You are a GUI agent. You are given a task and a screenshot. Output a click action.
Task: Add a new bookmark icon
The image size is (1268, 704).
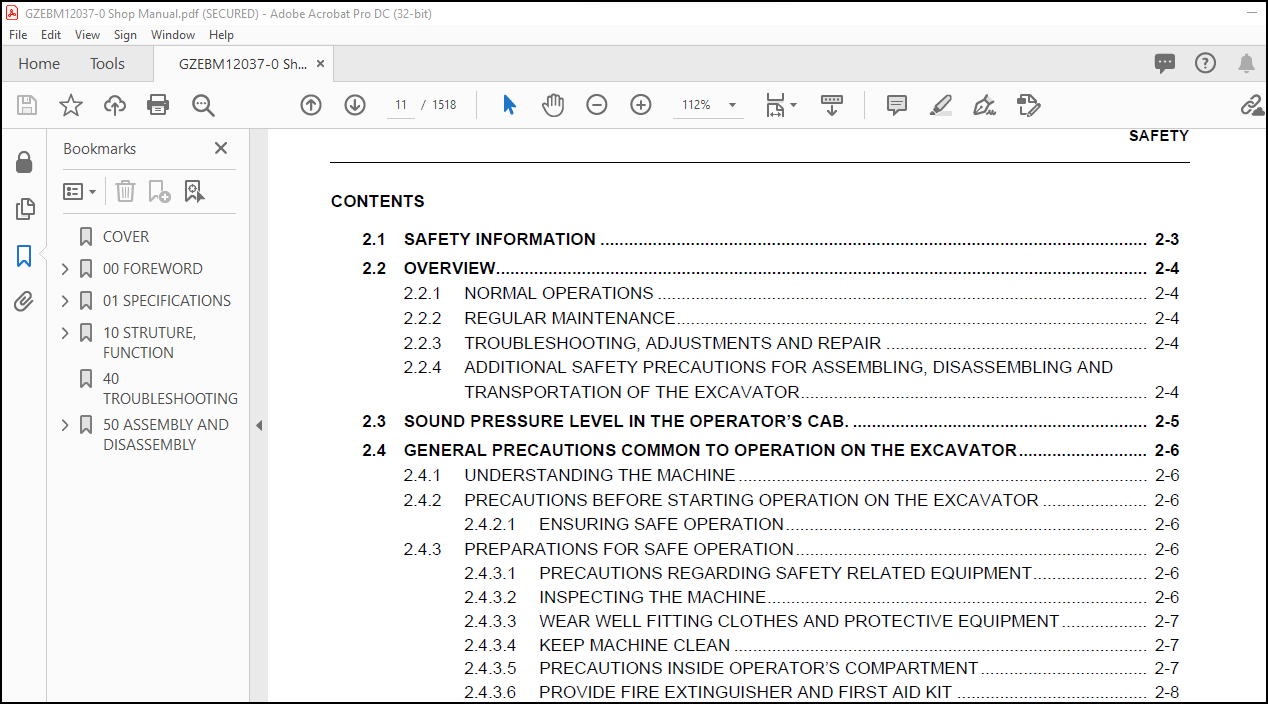(159, 191)
